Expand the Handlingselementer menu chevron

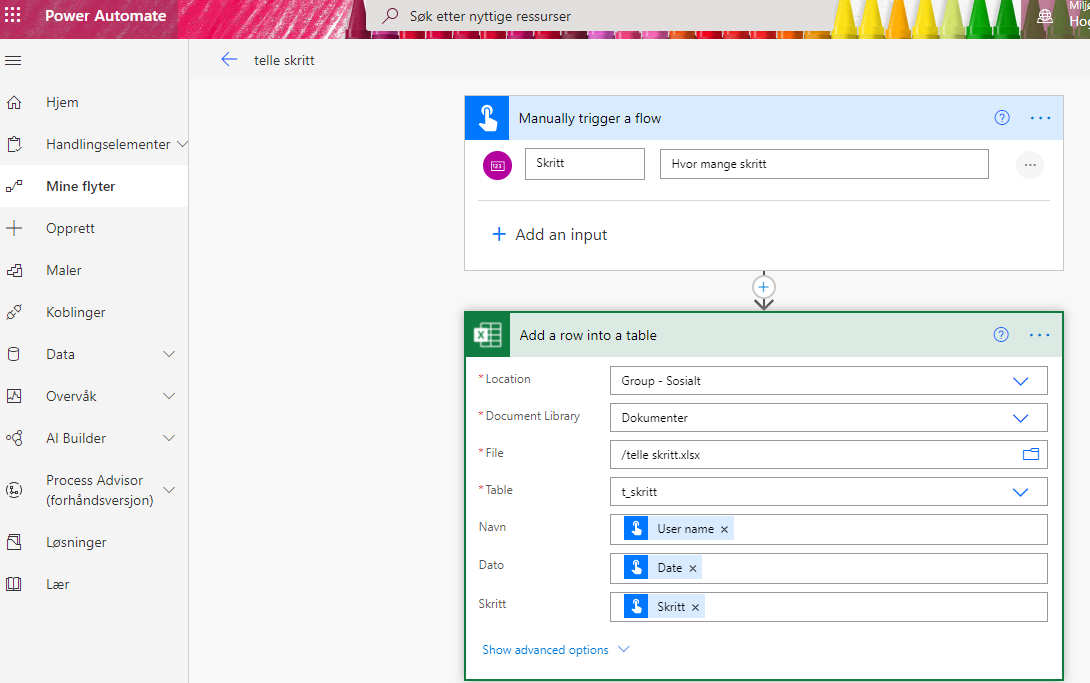coord(182,145)
